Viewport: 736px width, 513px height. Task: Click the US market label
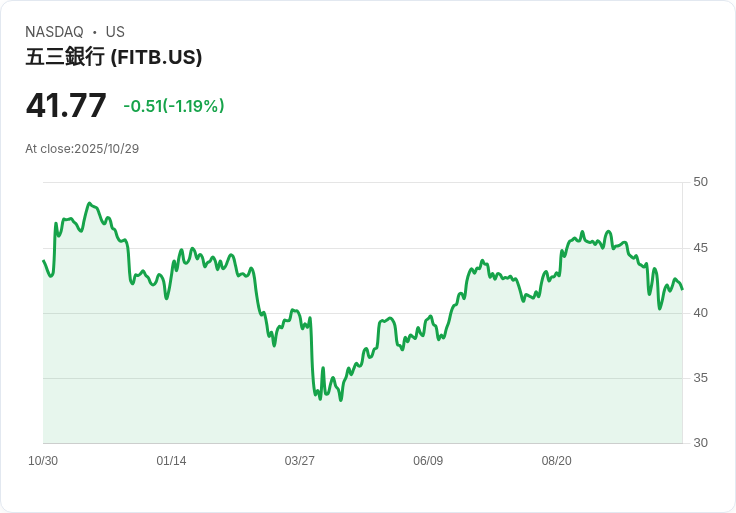coord(115,32)
